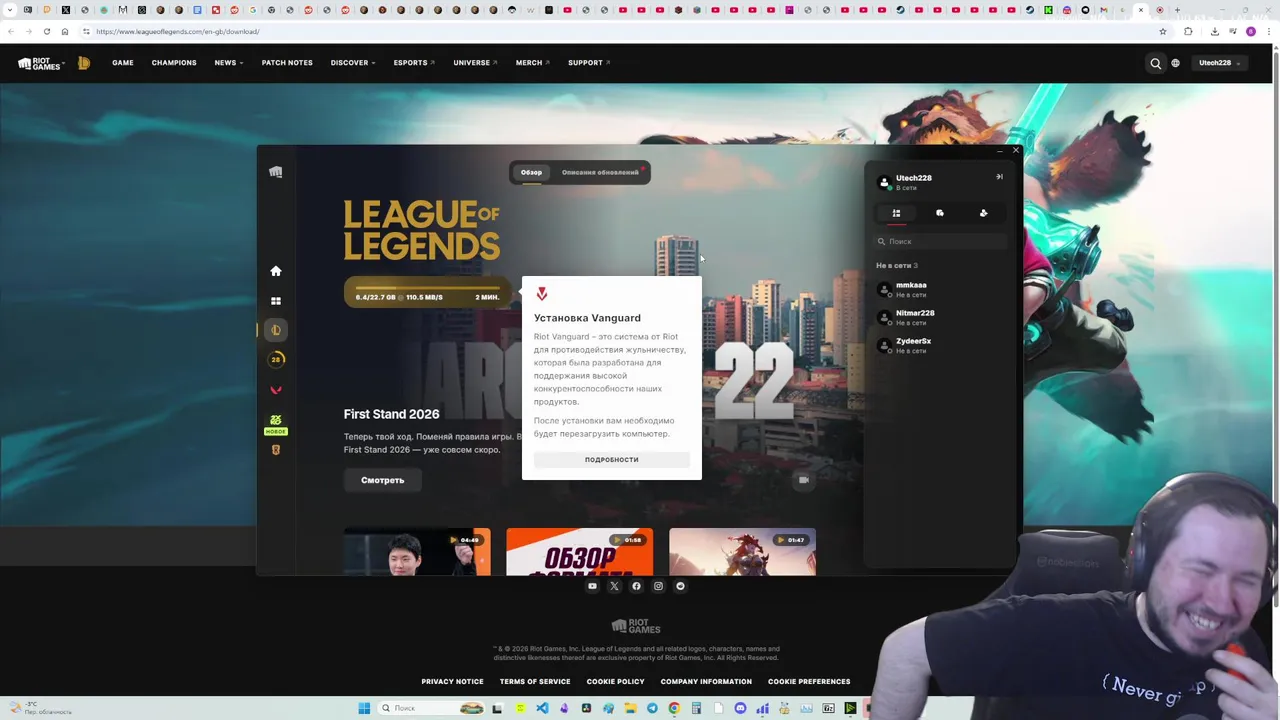Open the Windows Start button
The width and height of the screenshot is (1280, 720).
click(364, 708)
